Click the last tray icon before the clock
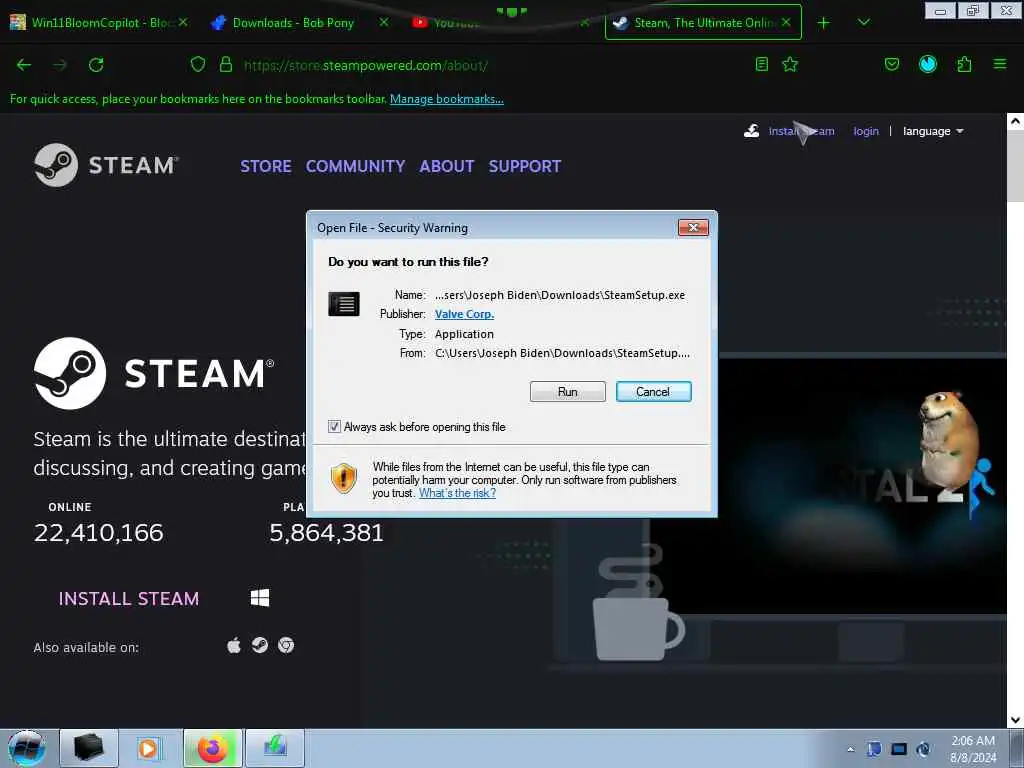Viewport: 1024px width, 768px height. pos(923,750)
